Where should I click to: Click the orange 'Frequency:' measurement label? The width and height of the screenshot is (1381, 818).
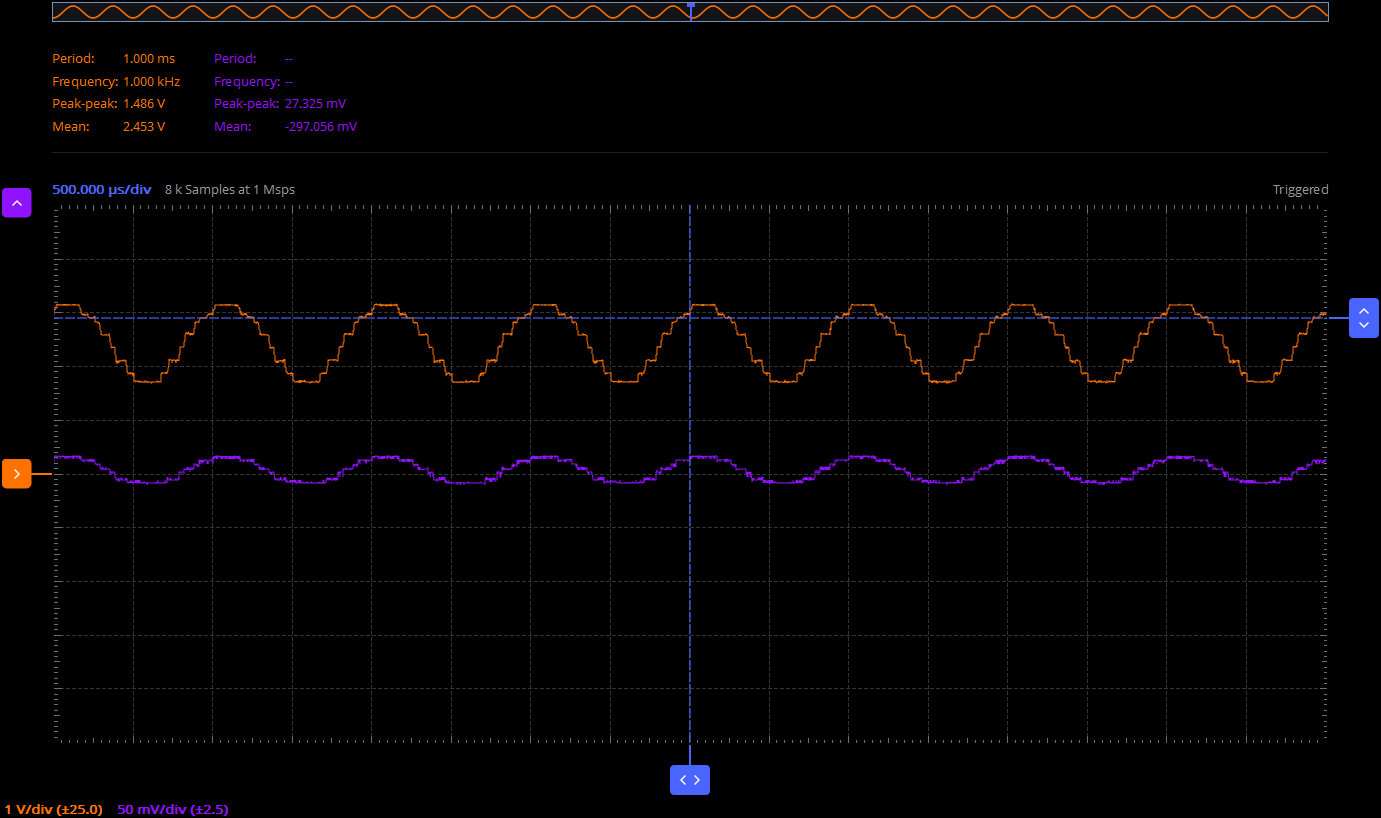[x=85, y=82]
